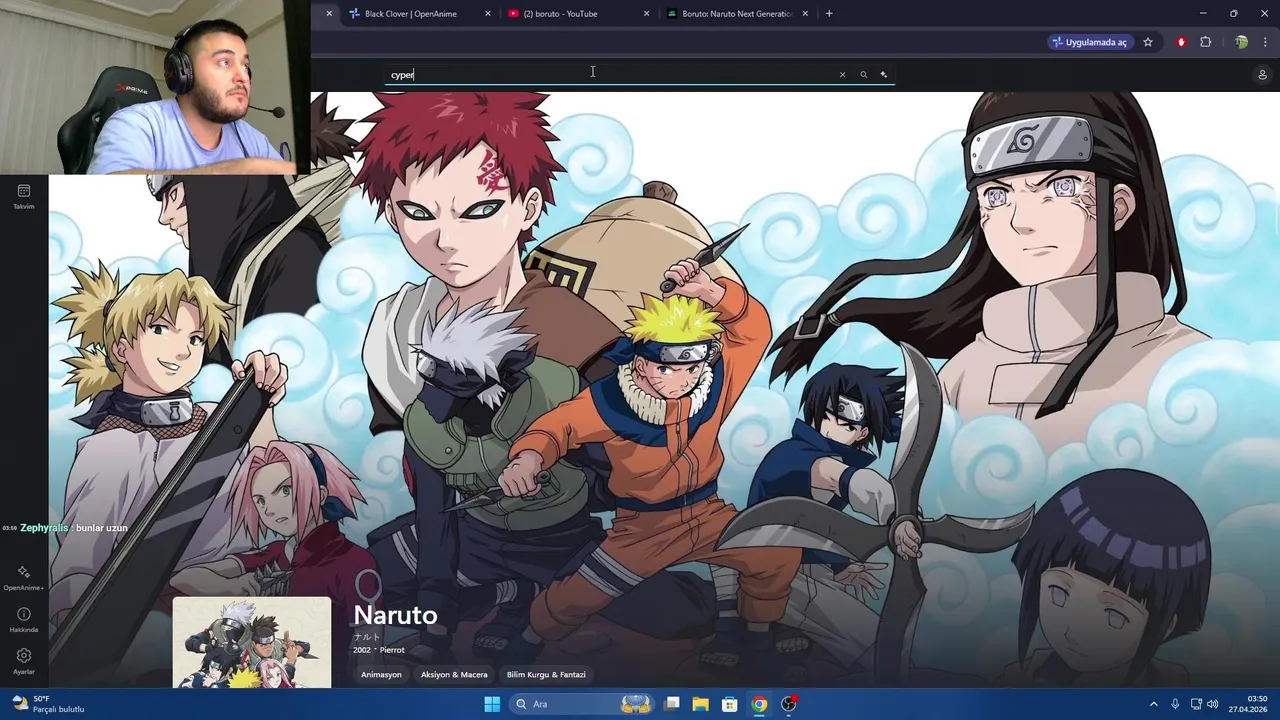Select the Animasyon genre tag
This screenshot has height=720, width=1280.
(x=381, y=675)
